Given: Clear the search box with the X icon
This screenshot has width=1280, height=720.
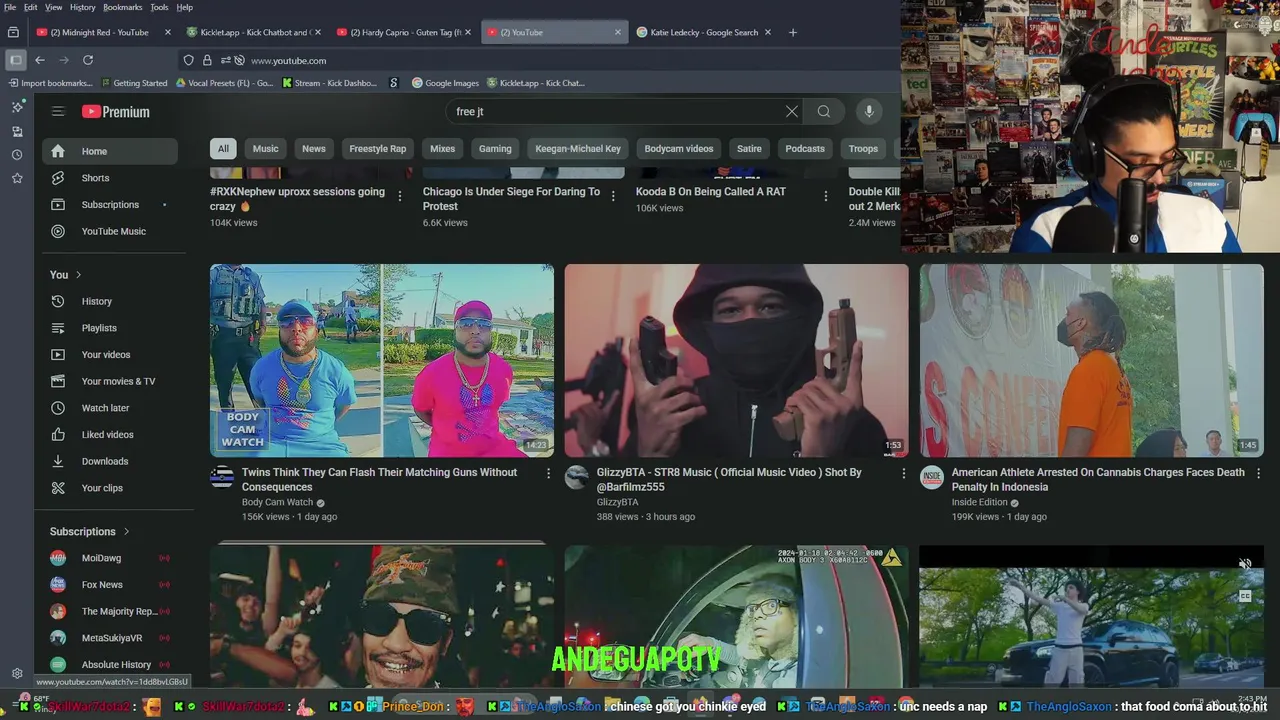Looking at the screenshot, I should pyautogui.click(x=792, y=112).
